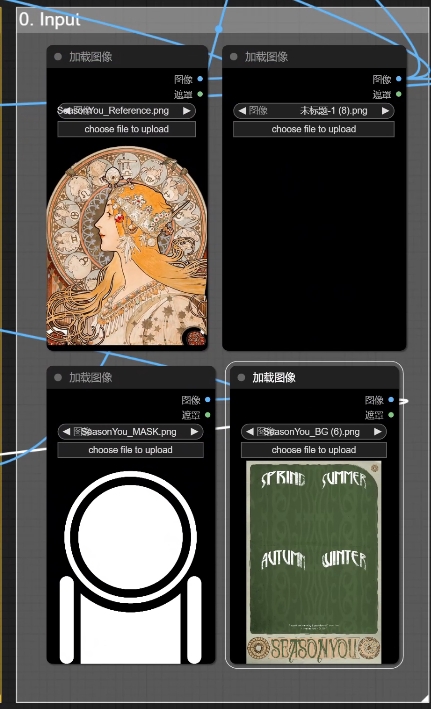Select previous image before SeasonYou_BG (6).png
Viewport: 431px width, 709px height.
coord(250,431)
